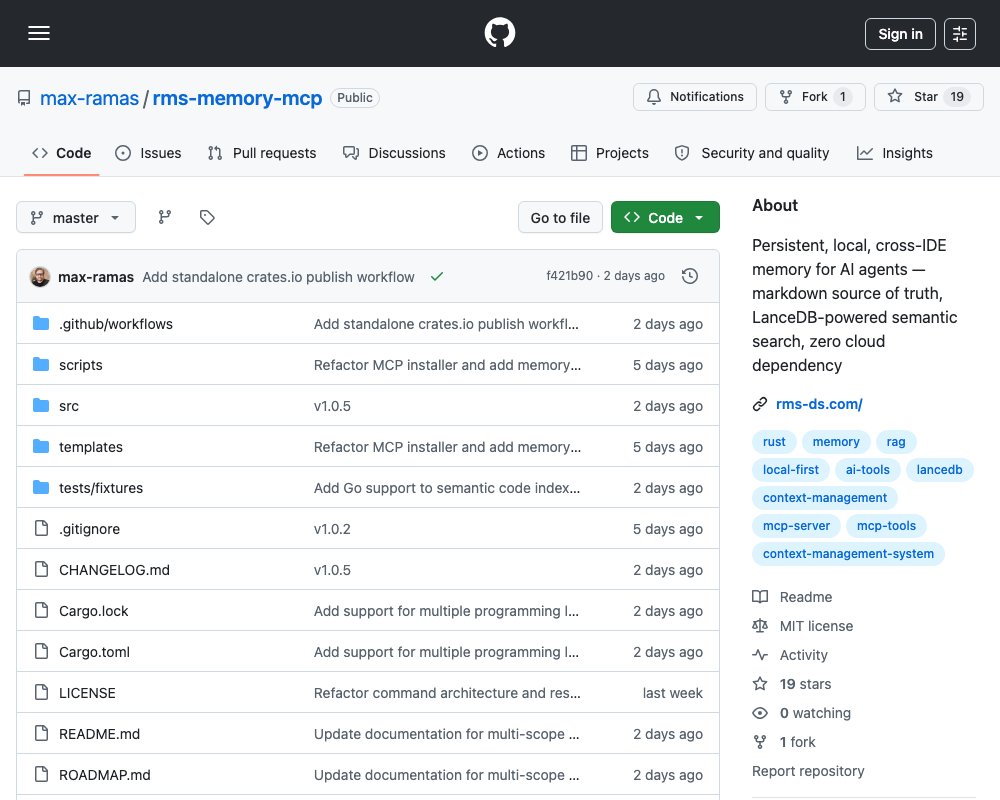The image size is (1000, 800).
Task: Select the rag topic tag
Action: 895,441
